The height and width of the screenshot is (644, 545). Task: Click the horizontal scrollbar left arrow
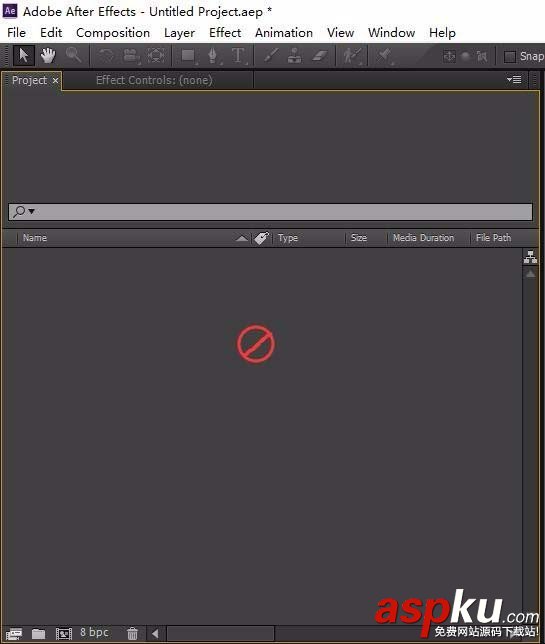155,634
